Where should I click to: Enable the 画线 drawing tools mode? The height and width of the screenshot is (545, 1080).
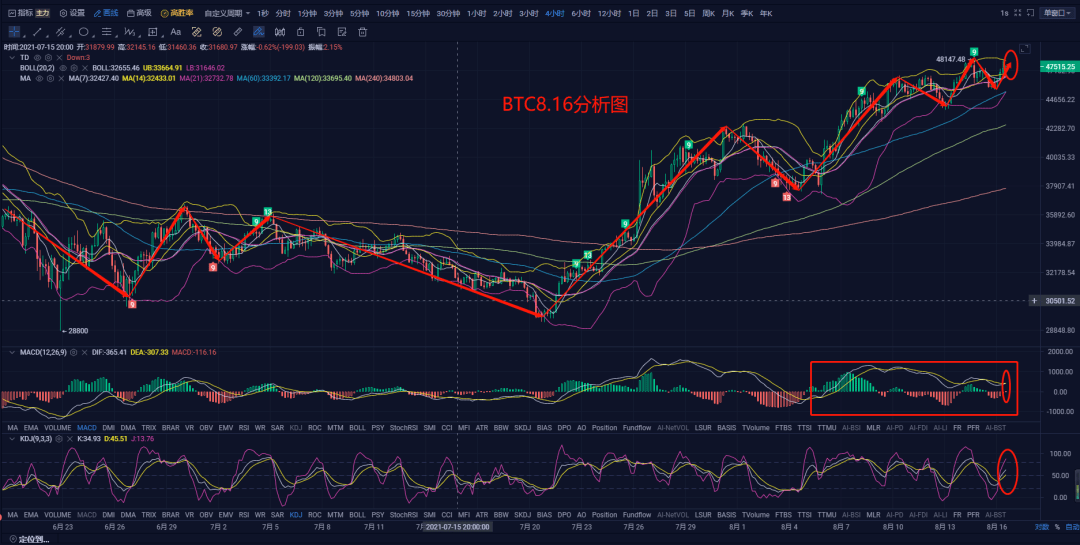[x=106, y=13]
